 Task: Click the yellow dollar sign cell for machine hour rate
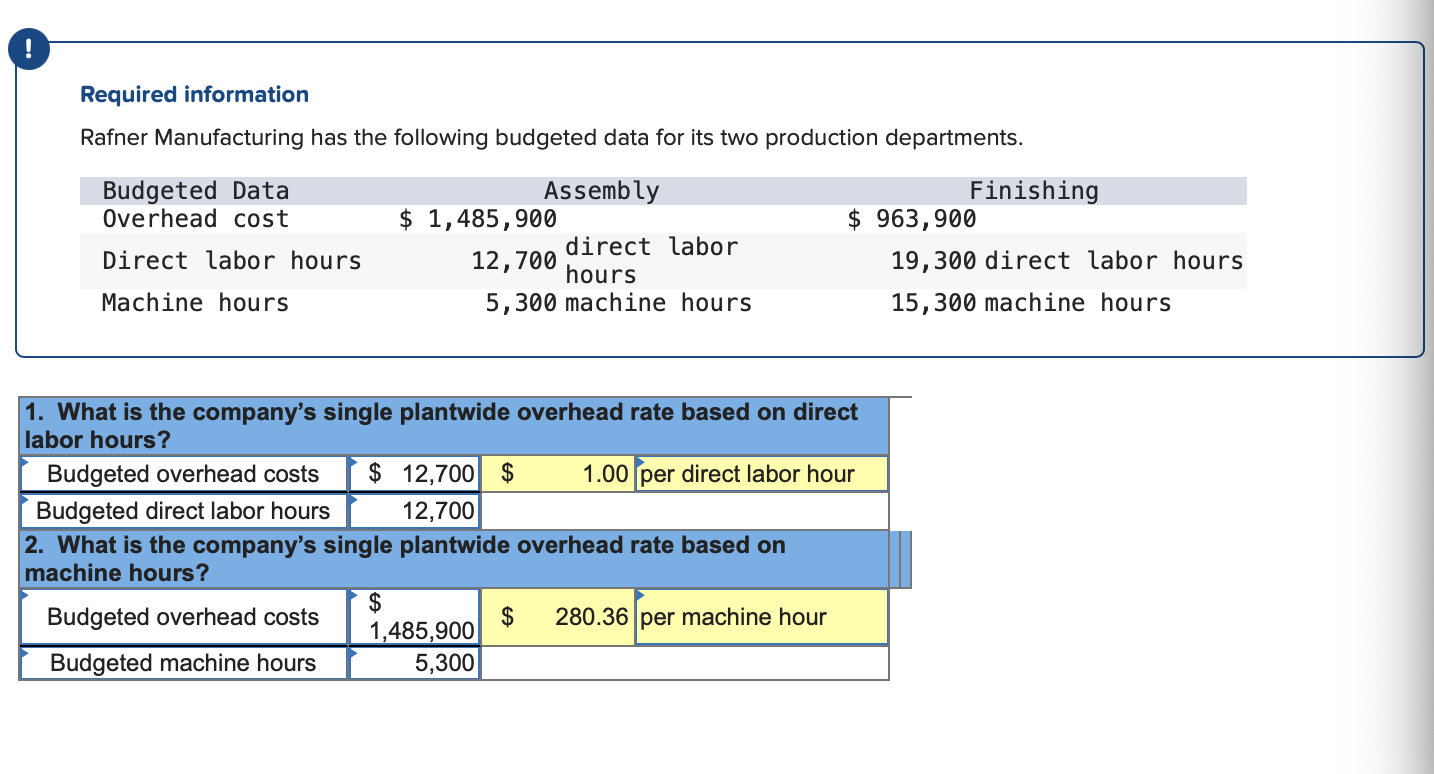[x=508, y=617]
